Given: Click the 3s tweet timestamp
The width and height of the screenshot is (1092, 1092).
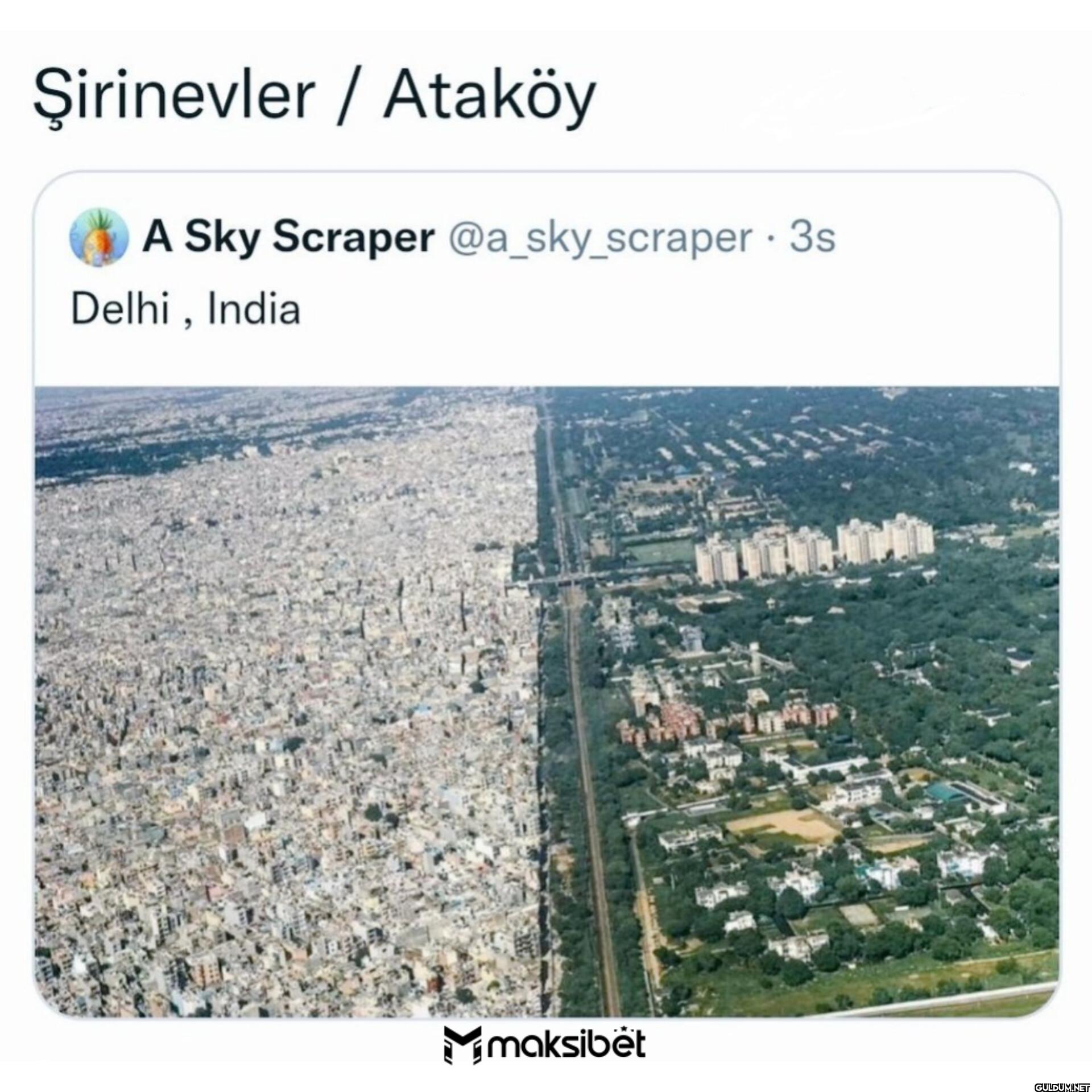Looking at the screenshot, I should coord(812,238).
